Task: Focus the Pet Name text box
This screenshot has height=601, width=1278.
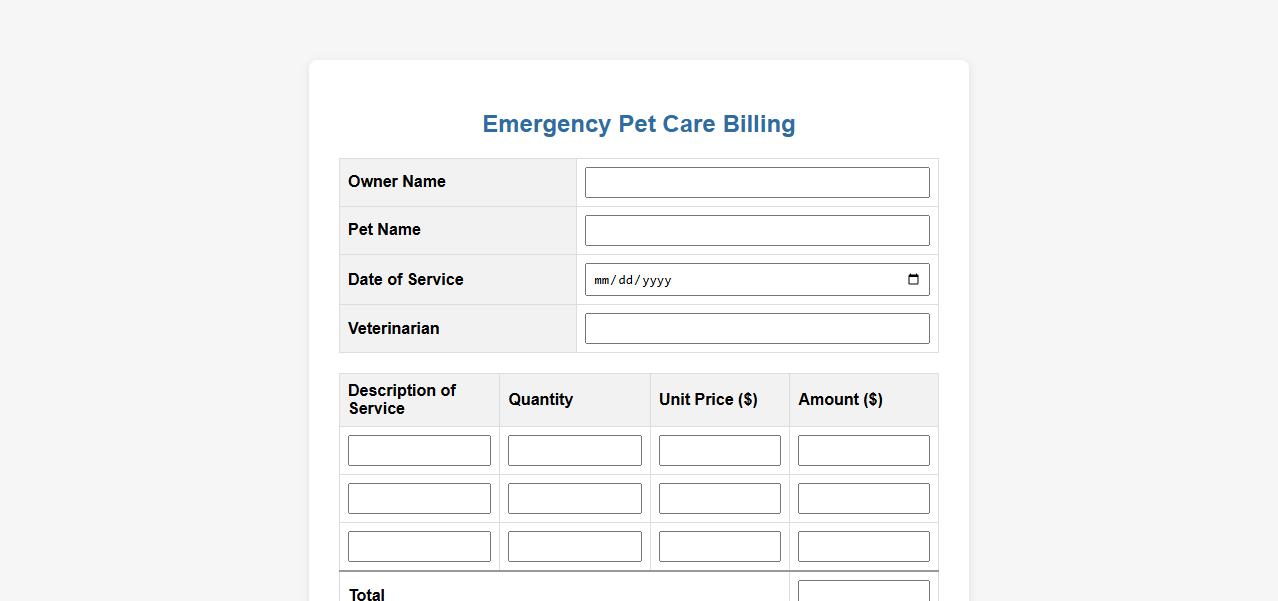Action: pyautogui.click(x=757, y=231)
